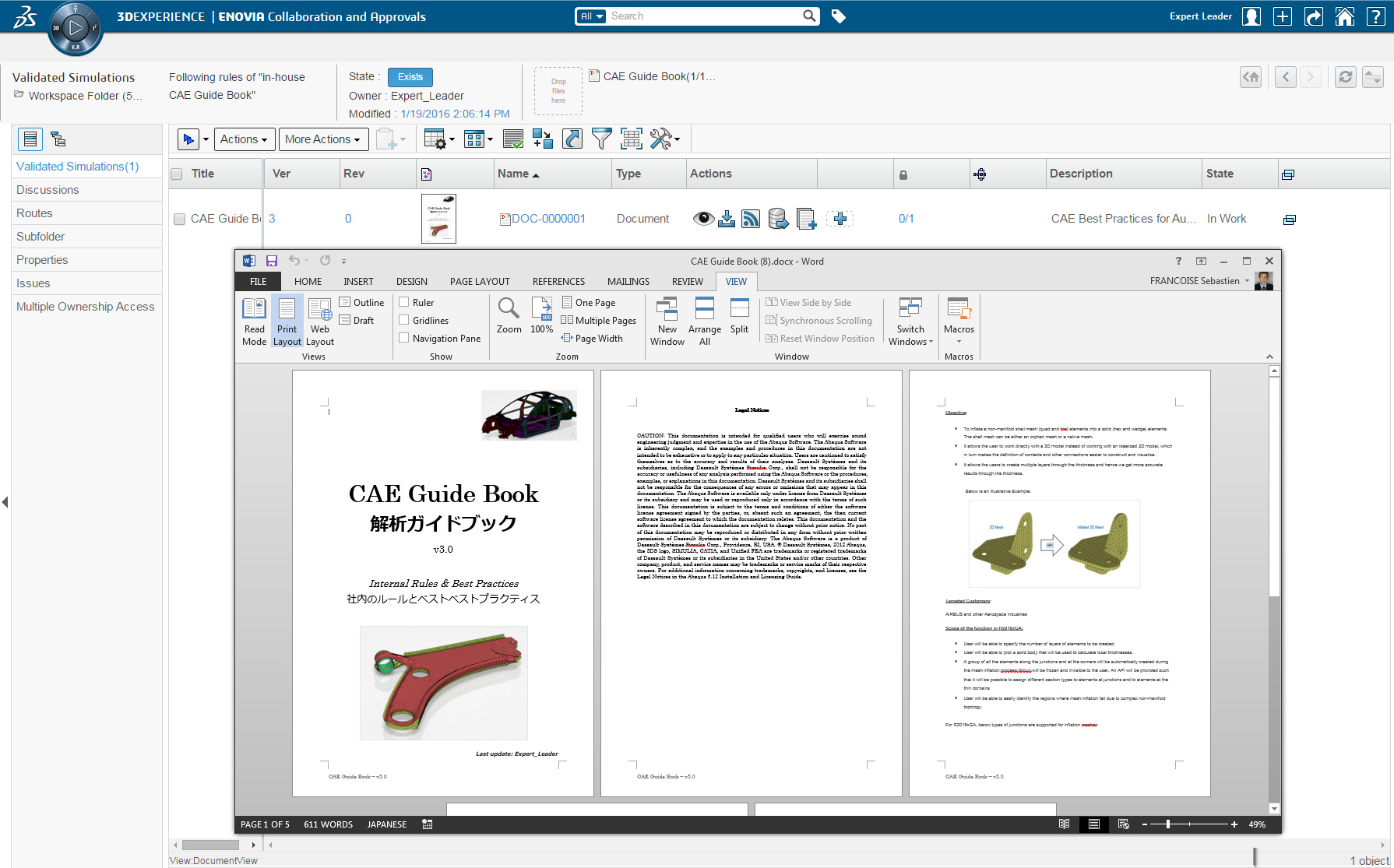Open the More Actions dropdown

[323, 139]
